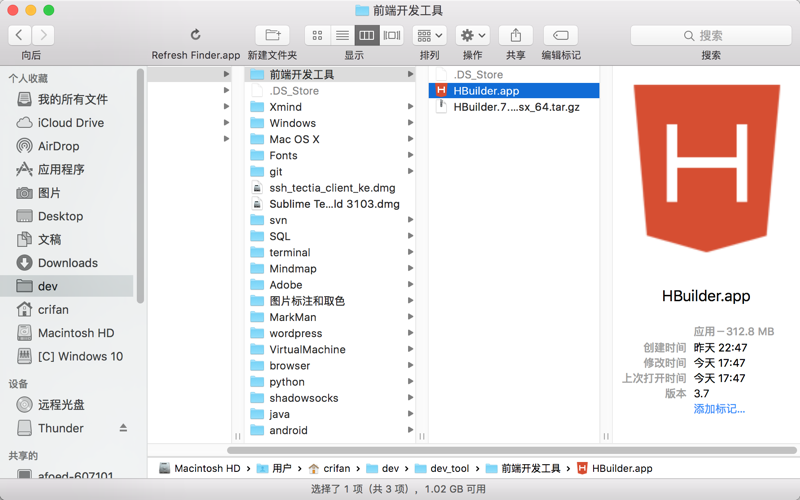
Task: Expand the Mac OS X folder arrow
Action: [x=410, y=139]
